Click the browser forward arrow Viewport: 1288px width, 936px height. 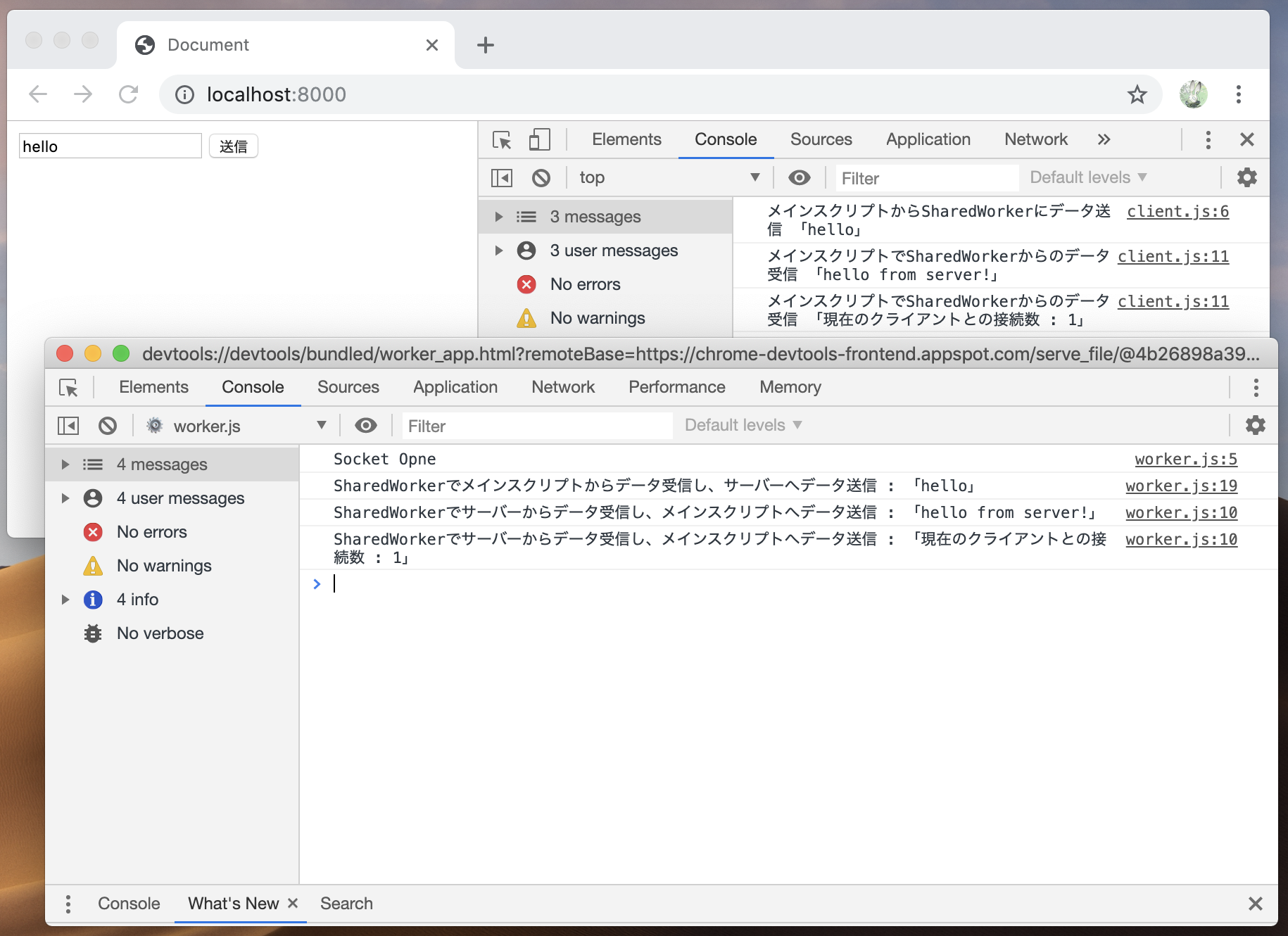[x=83, y=94]
